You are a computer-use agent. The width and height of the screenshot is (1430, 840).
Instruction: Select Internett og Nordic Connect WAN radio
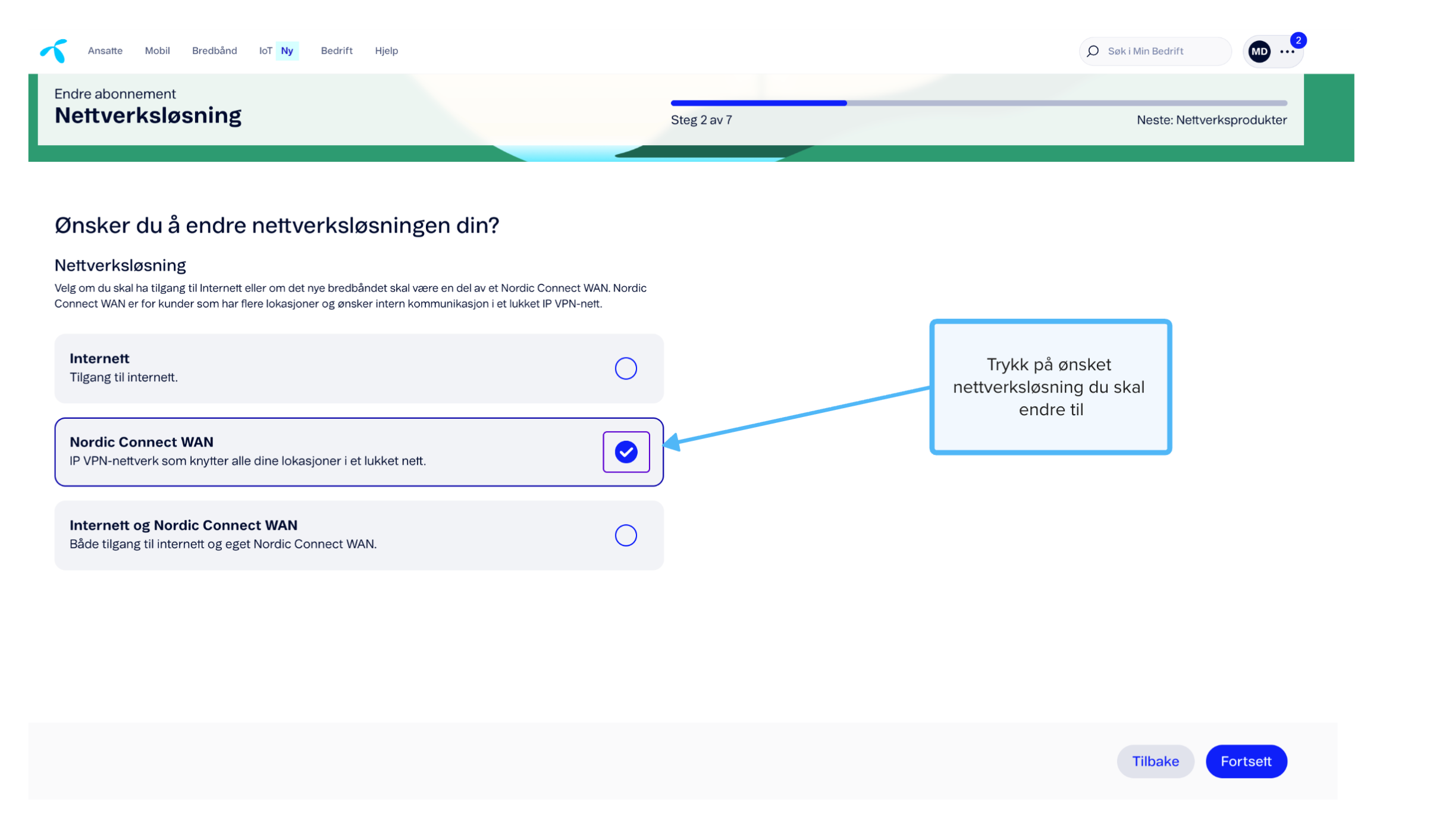coord(626,535)
